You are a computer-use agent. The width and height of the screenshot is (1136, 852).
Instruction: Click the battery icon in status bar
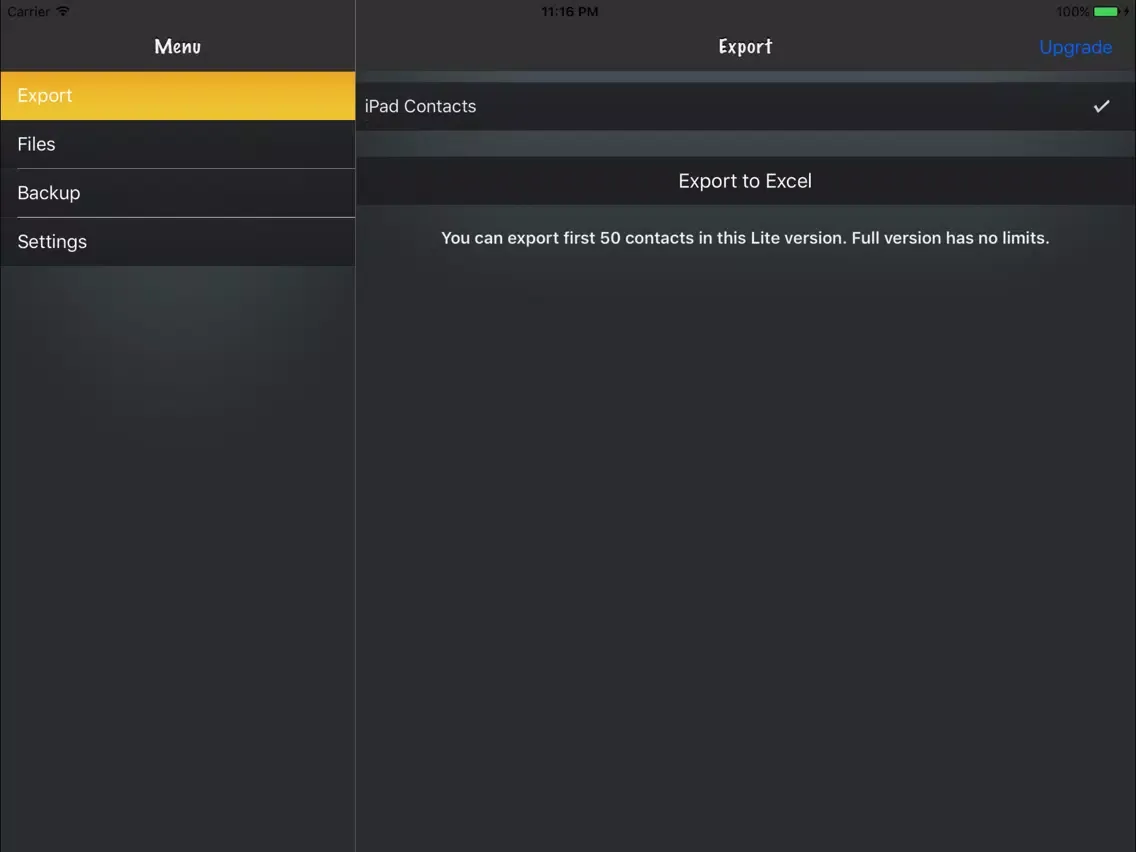[1106, 12]
